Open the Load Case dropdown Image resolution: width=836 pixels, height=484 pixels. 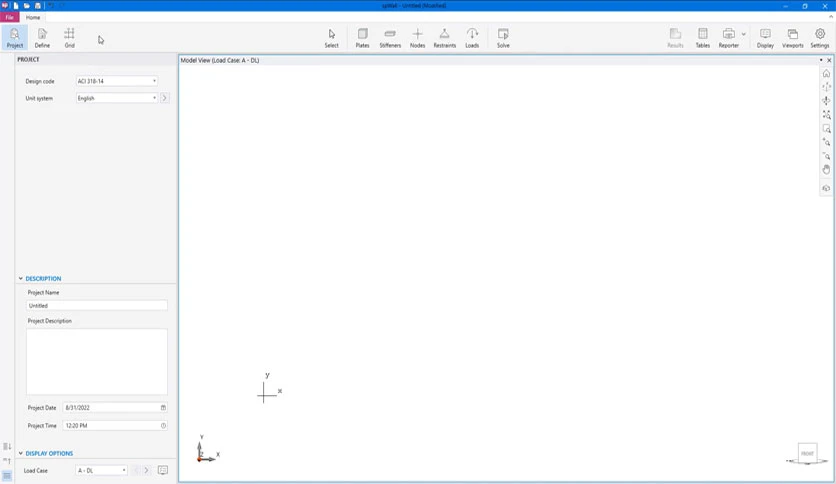coord(101,471)
